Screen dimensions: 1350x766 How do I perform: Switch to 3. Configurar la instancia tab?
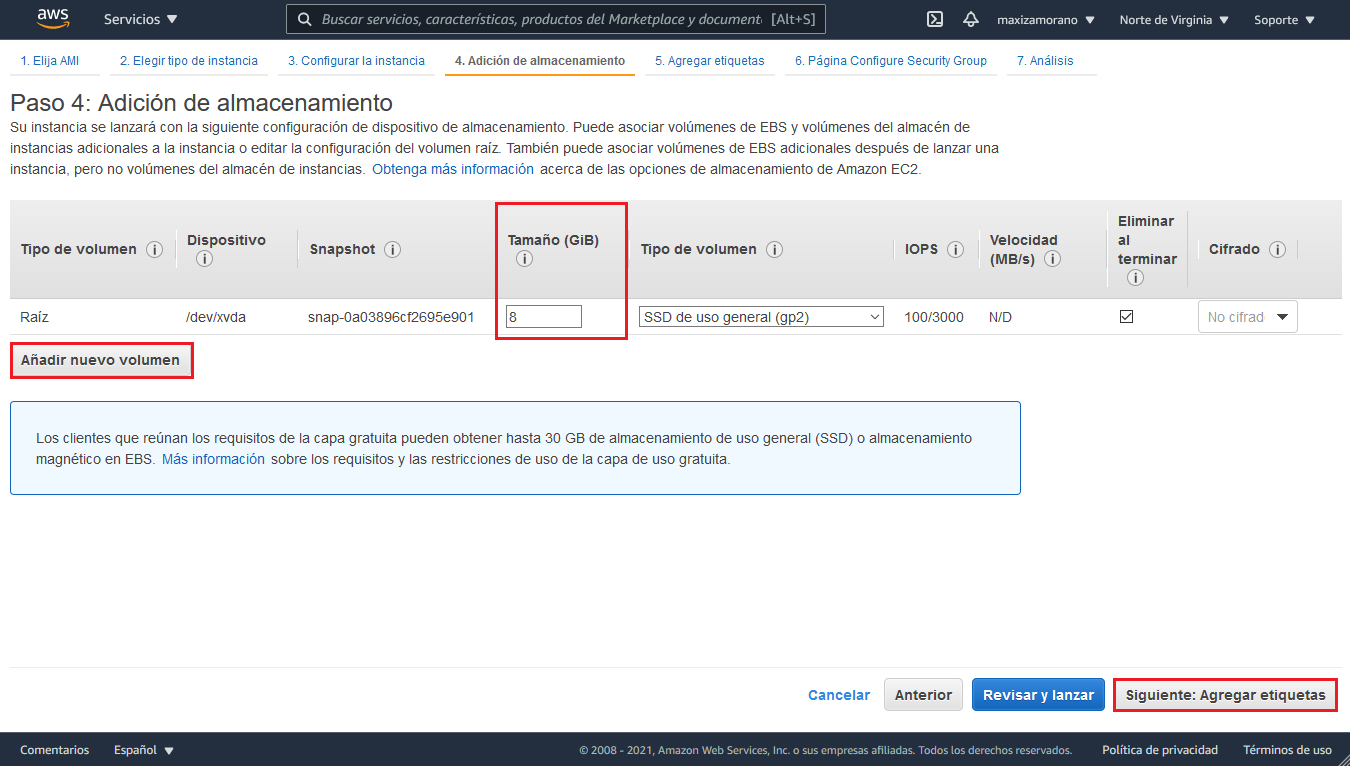(x=356, y=61)
